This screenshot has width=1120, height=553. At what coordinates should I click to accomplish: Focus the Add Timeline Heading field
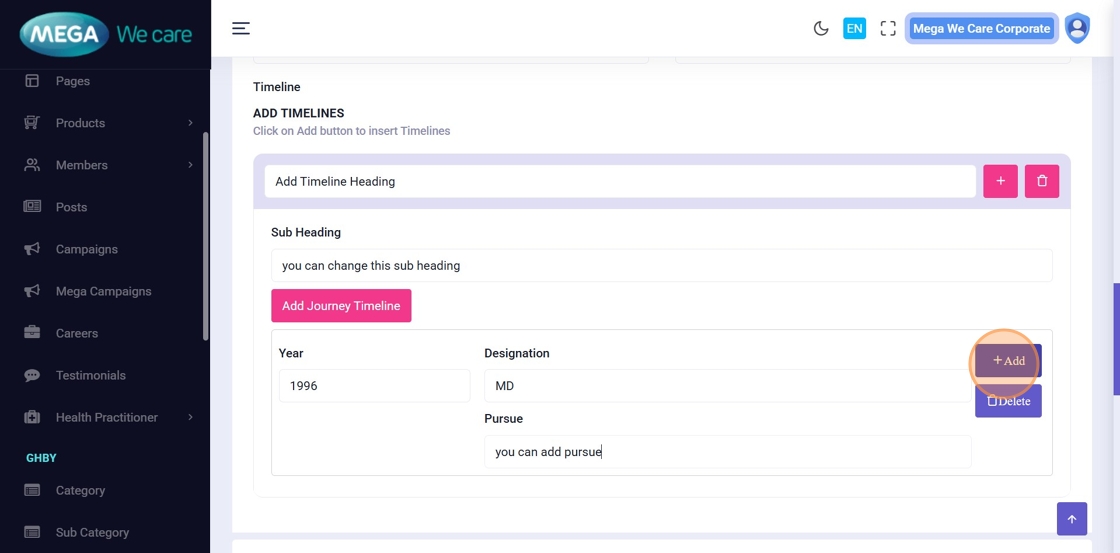point(620,181)
